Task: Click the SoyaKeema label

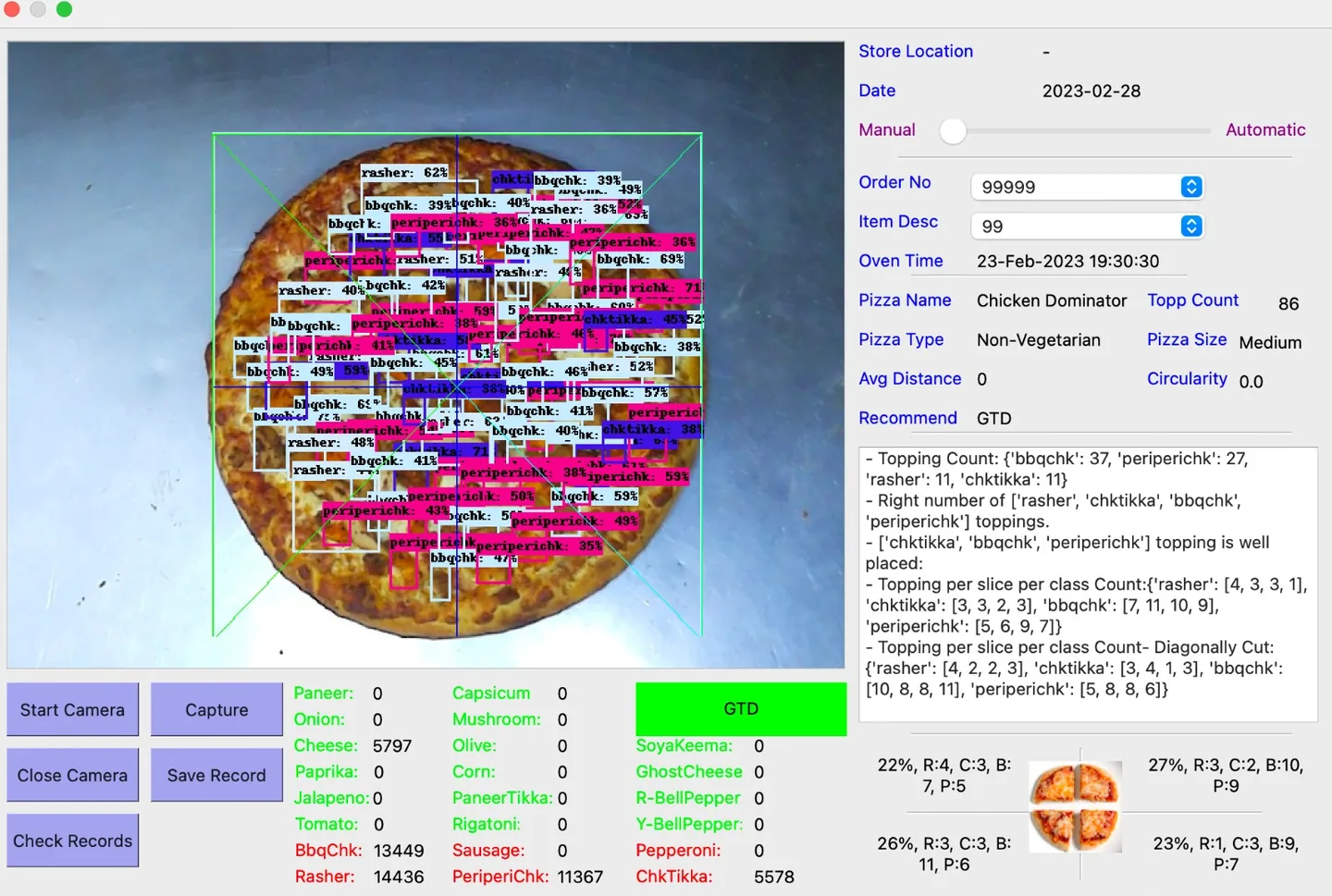Action: [684, 745]
